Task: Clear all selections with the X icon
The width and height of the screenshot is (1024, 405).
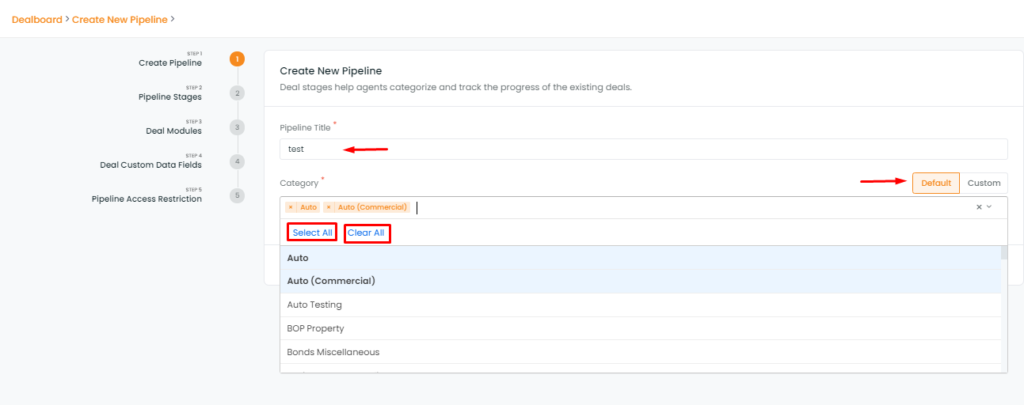Action: (x=979, y=207)
